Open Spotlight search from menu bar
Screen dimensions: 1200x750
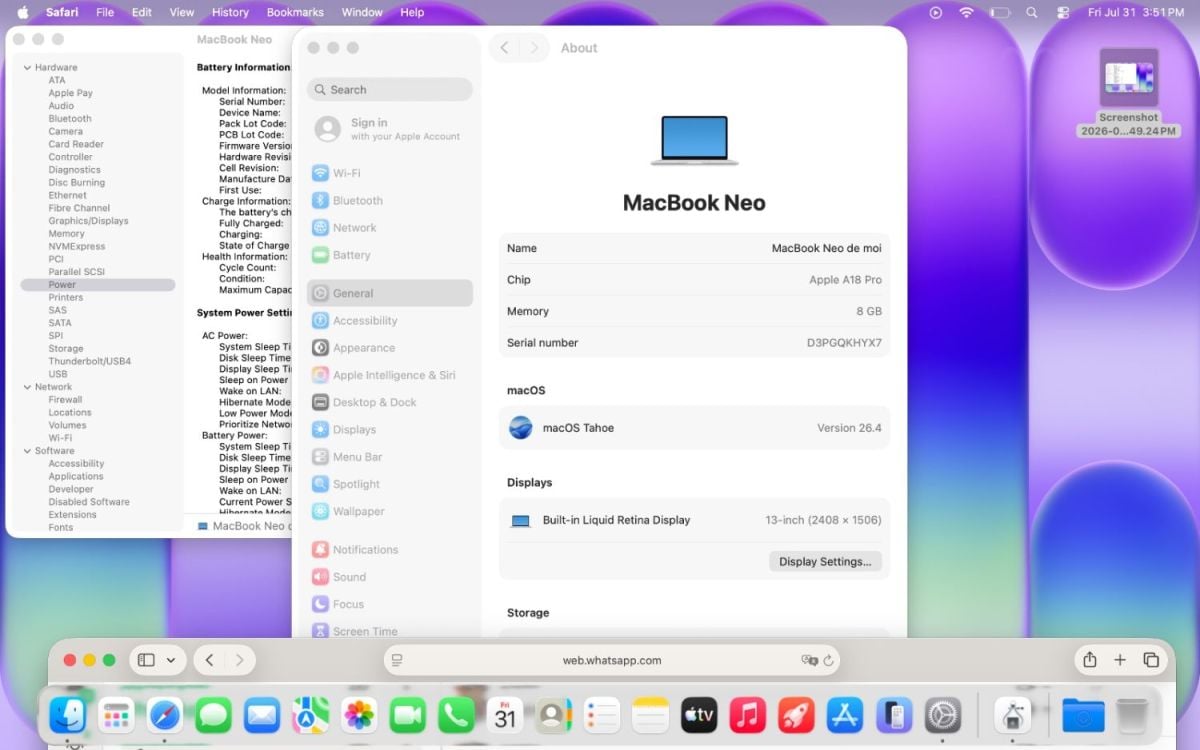[x=1031, y=13]
